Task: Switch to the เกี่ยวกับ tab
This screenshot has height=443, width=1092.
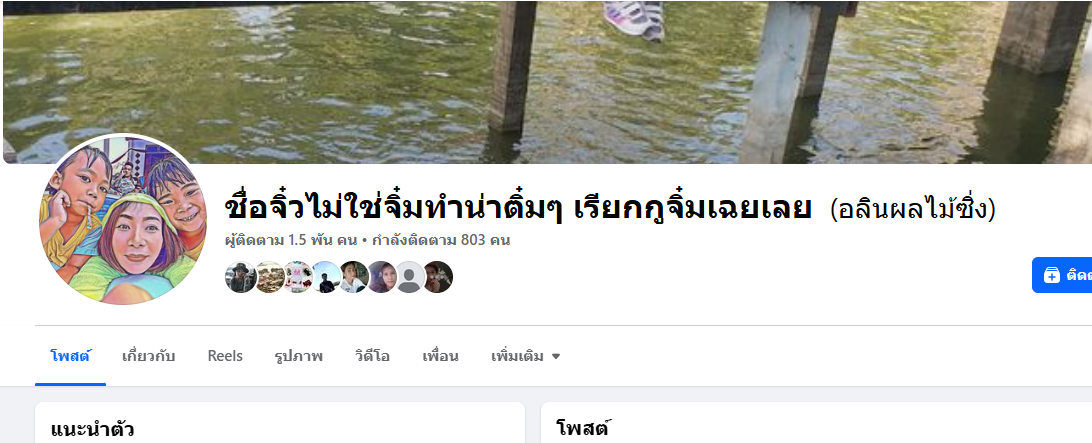Action: click(148, 357)
